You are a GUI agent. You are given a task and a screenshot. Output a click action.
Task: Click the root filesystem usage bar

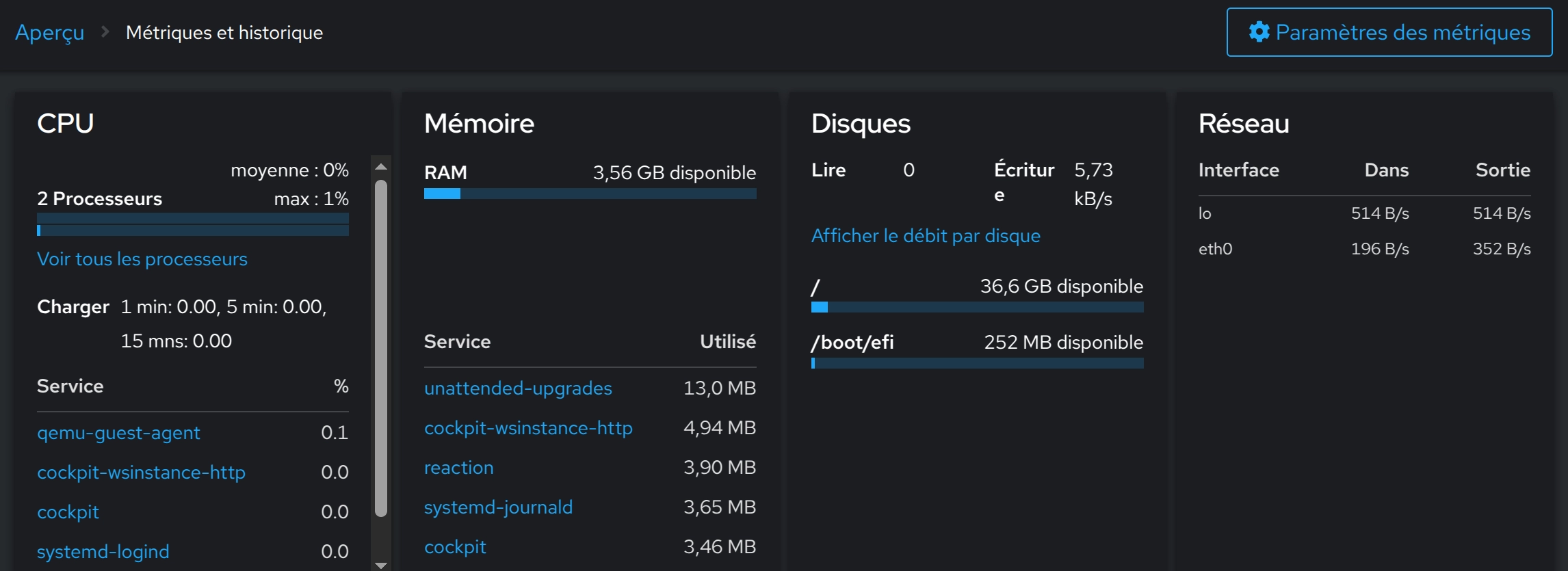pyautogui.click(x=977, y=307)
